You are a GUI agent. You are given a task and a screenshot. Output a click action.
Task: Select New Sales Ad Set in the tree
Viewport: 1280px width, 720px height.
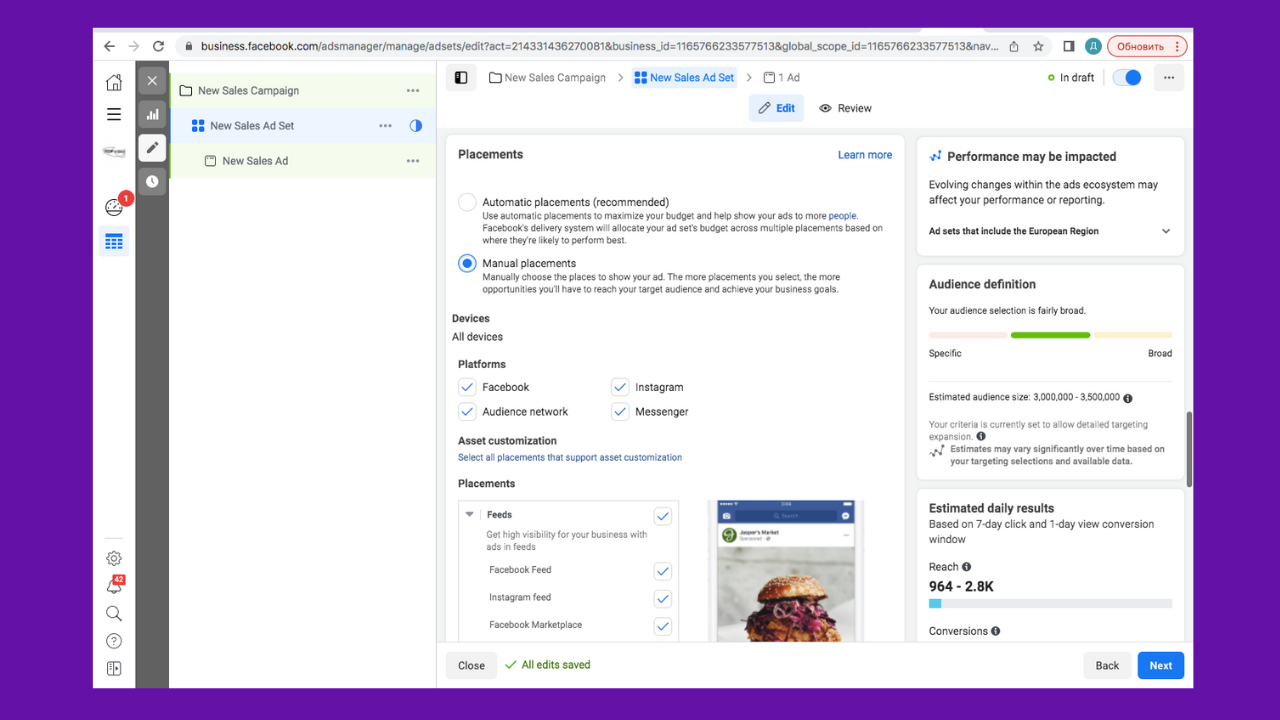tap(252, 126)
